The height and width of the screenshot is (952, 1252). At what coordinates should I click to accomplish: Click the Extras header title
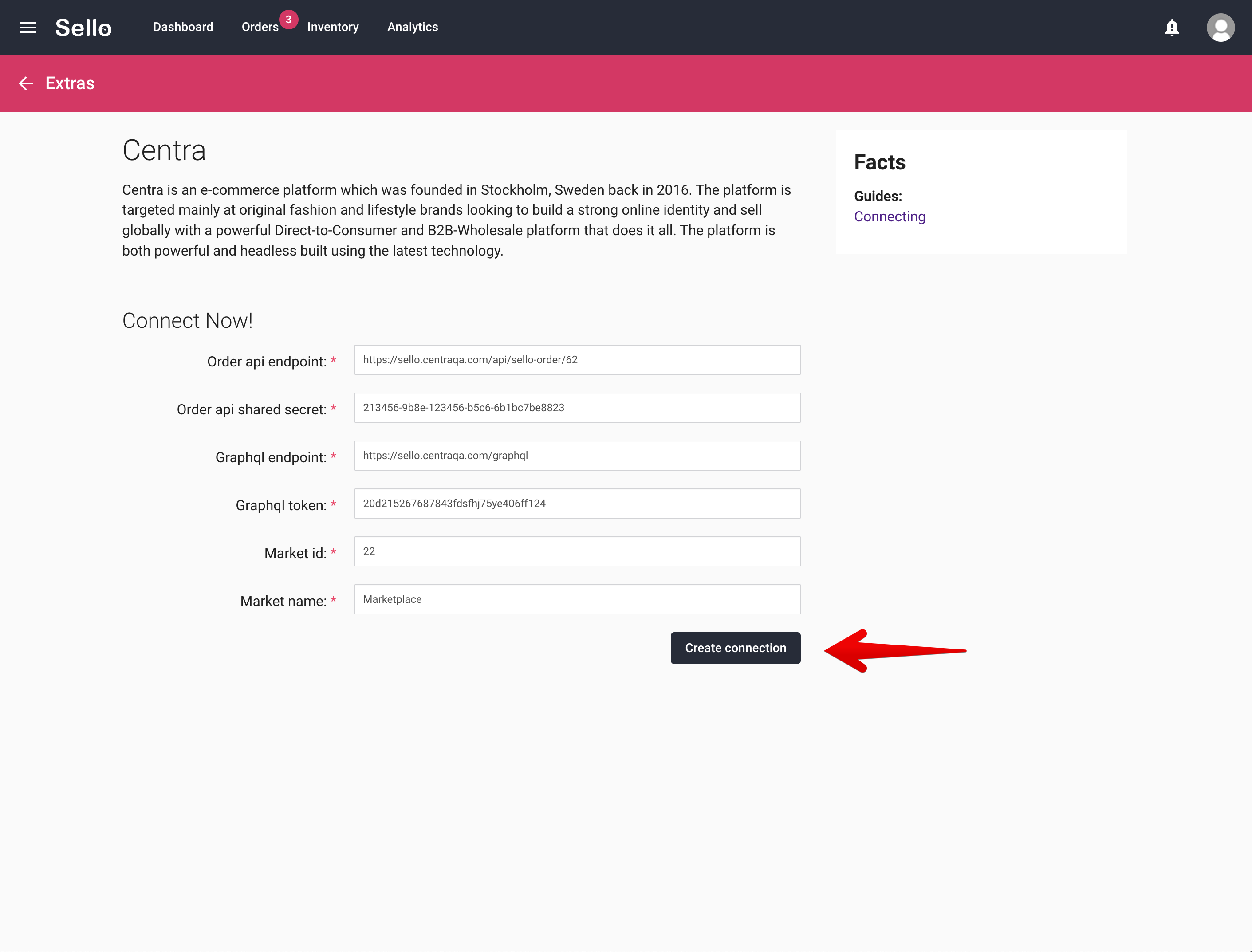pyautogui.click(x=70, y=83)
